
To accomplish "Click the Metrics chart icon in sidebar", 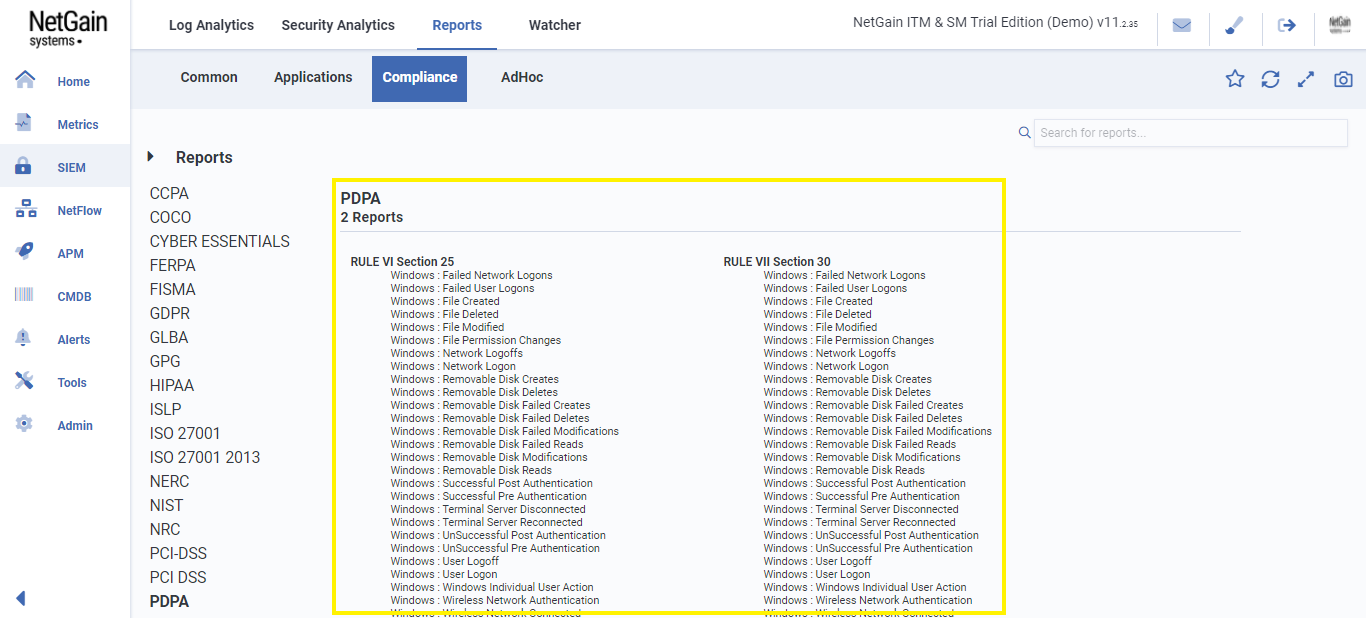I will [x=25, y=123].
